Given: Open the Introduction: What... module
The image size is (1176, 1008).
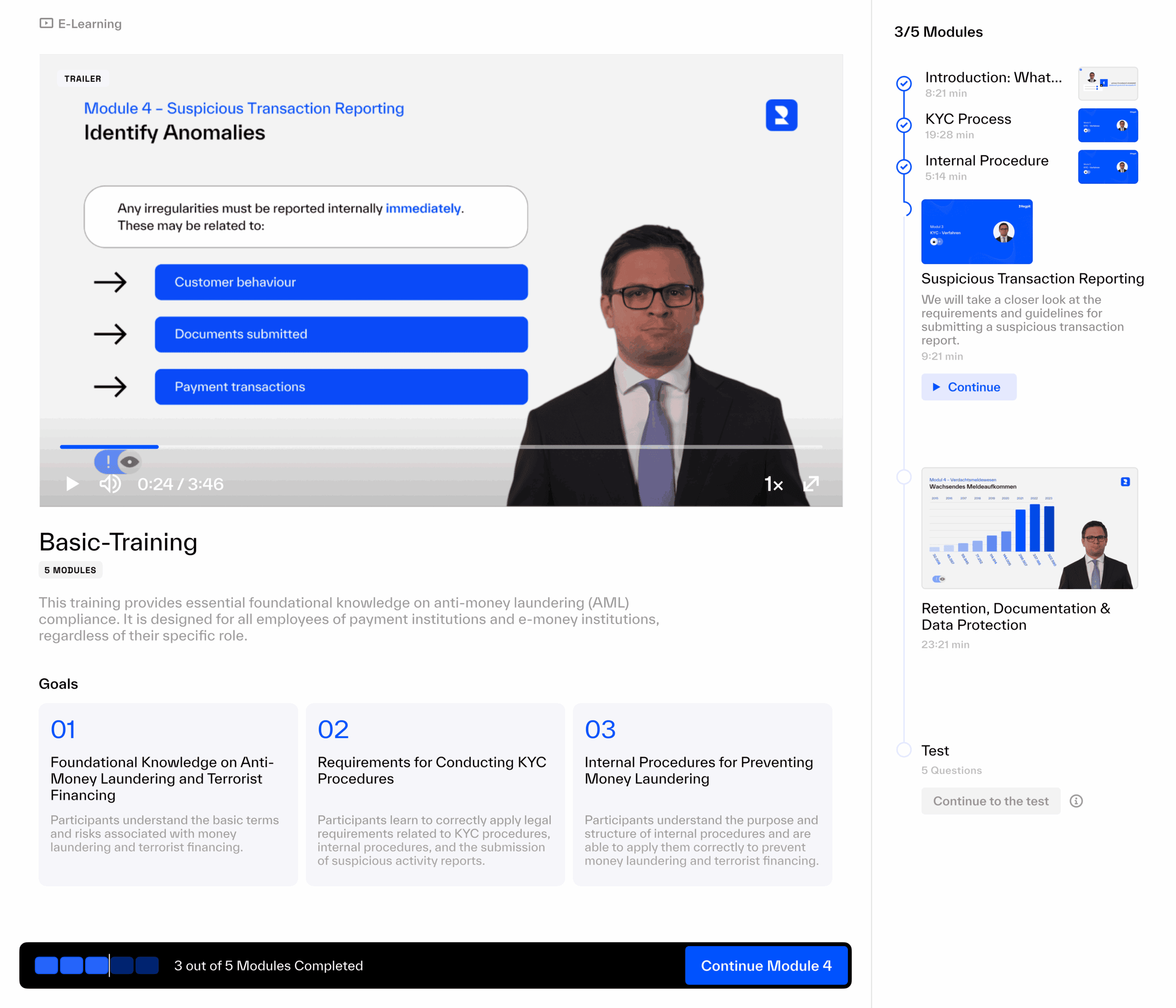Looking at the screenshot, I should click(x=993, y=78).
